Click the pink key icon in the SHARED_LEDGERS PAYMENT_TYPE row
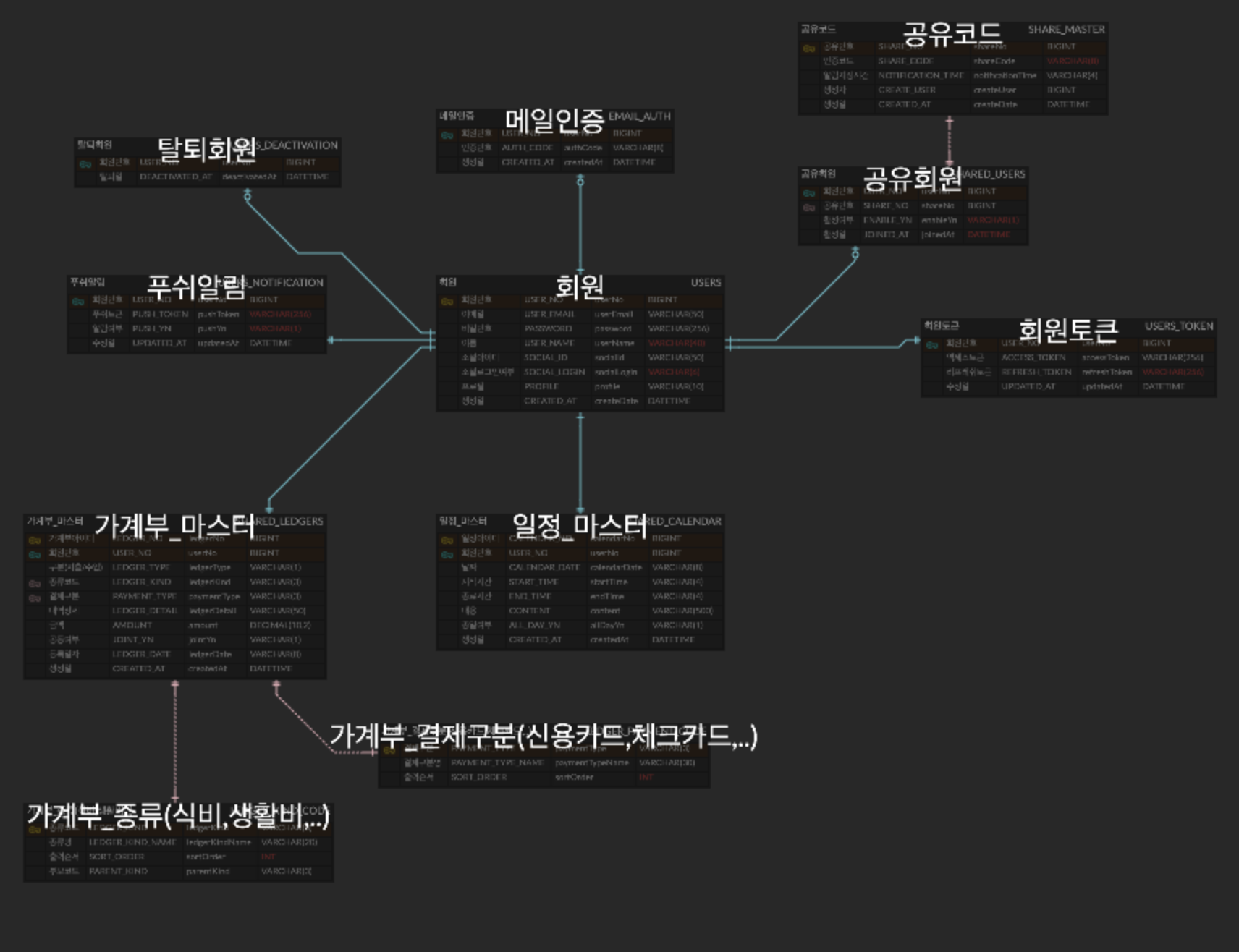The image size is (1239, 952). [x=34, y=598]
